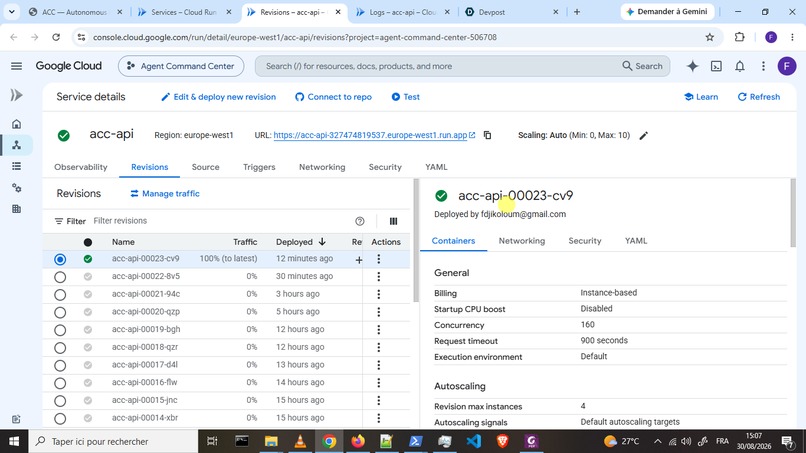Viewport: 806px width, 453px height.
Task: Click plus icon on acc-api-00023-cv9 row
Action: (x=359, y=260)
